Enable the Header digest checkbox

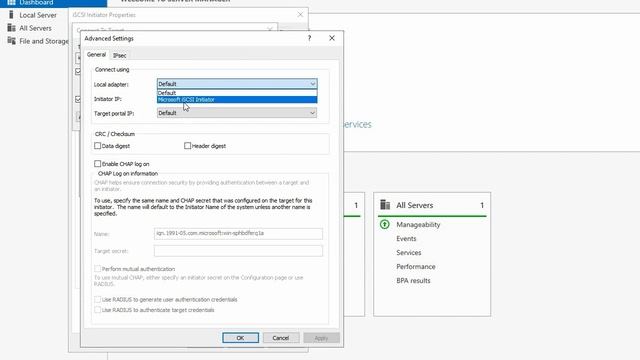pos(187,146)
